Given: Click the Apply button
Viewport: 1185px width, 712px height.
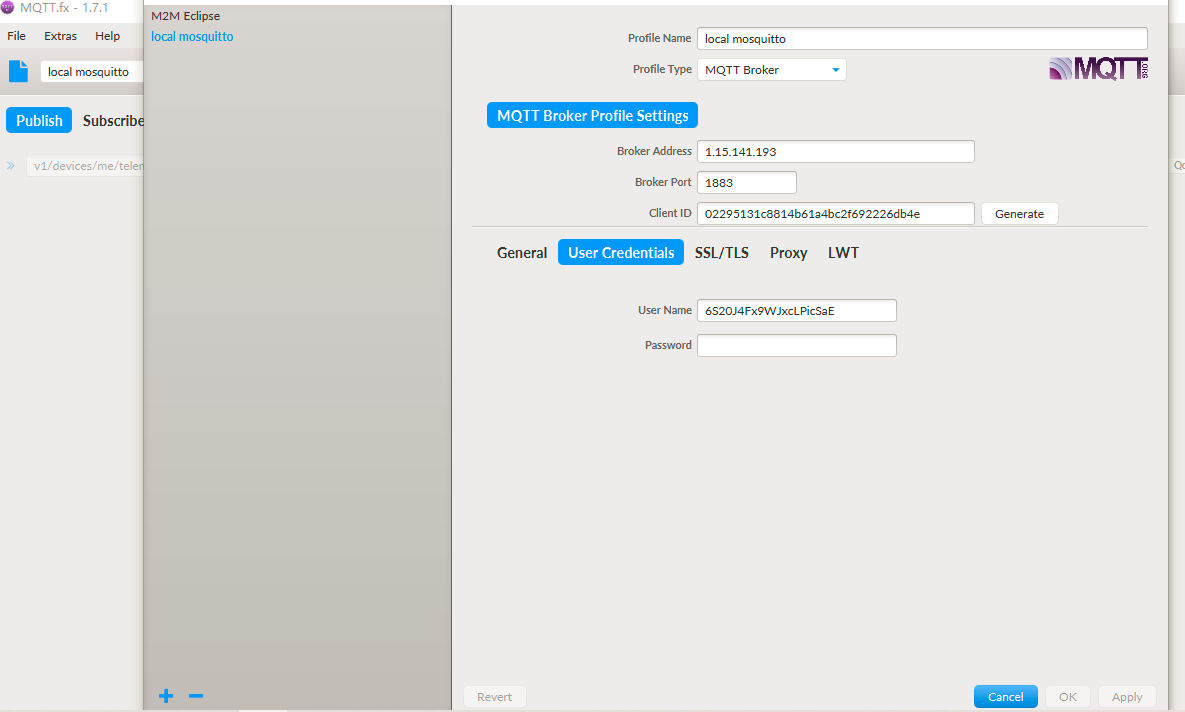Looking at the screenshot, I should pos(1127,697).
